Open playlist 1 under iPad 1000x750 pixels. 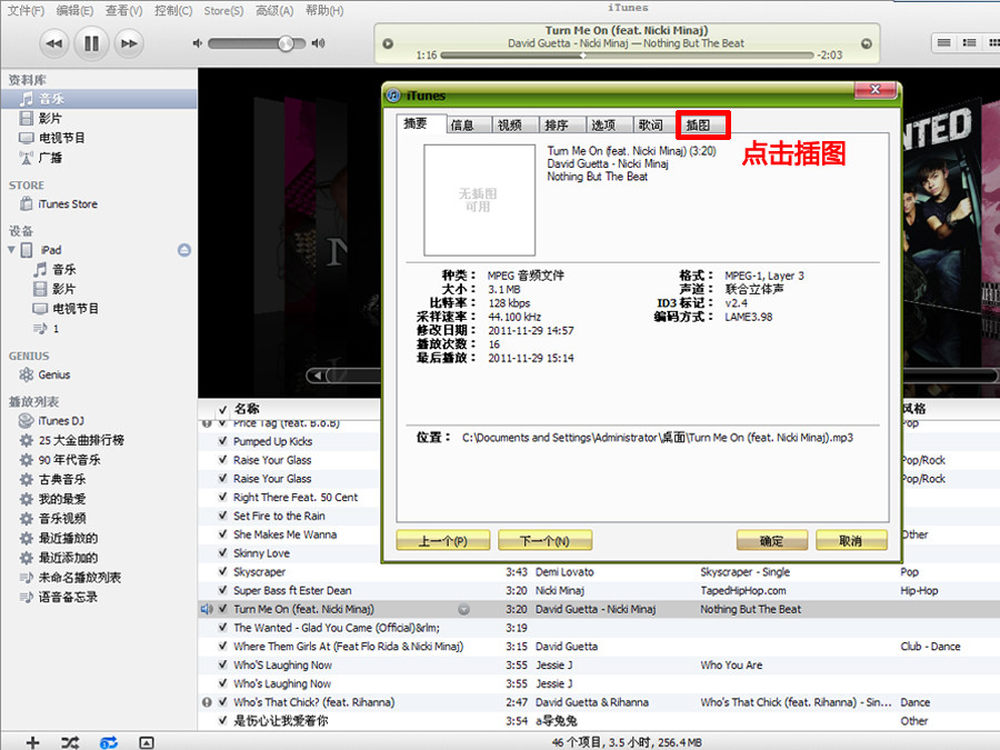point(55,328)
